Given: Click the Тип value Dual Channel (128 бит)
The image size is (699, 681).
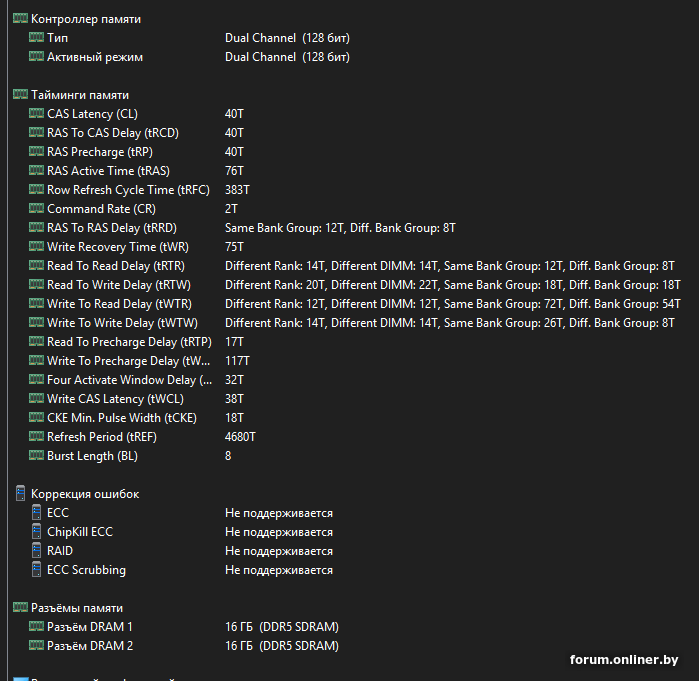Looking at the screenshot, I should tap(288, 38).
